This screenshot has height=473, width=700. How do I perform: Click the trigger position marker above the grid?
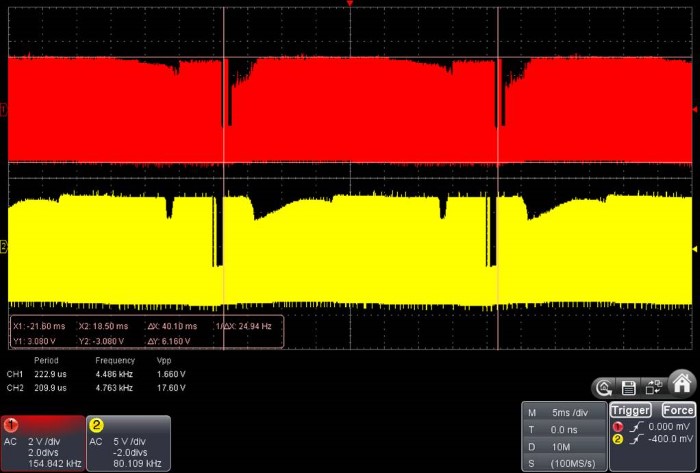tap(349, 5)
